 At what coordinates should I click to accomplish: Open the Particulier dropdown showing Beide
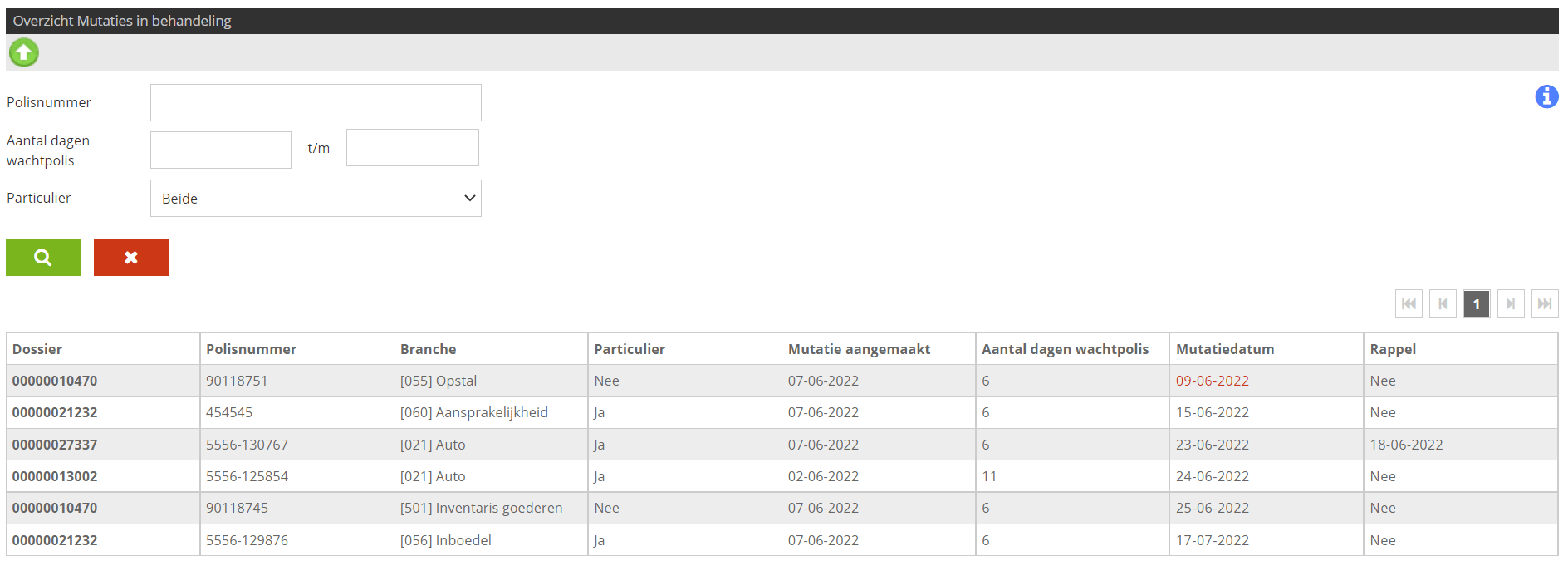click(316, 198)
